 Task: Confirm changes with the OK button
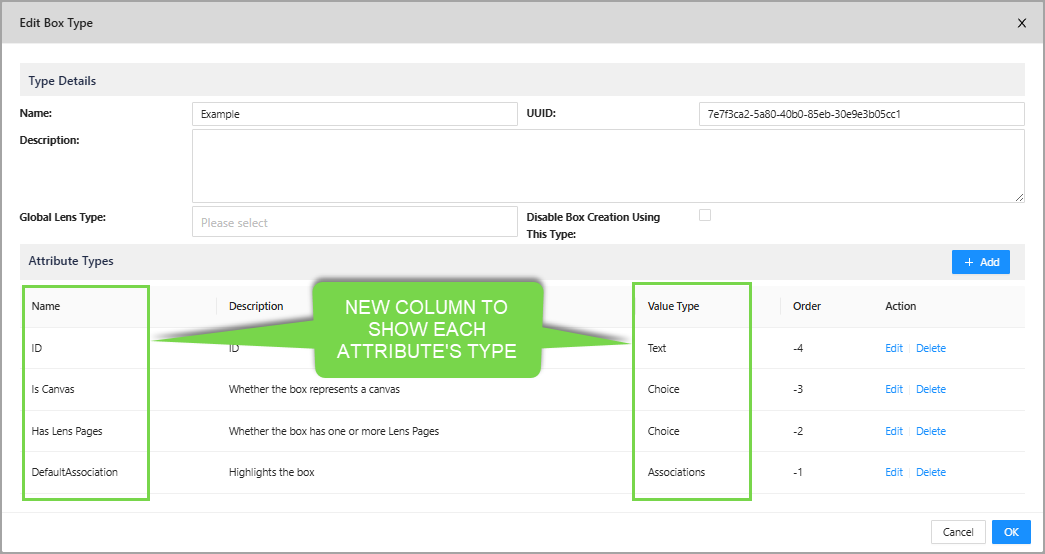pos(1010,532)
